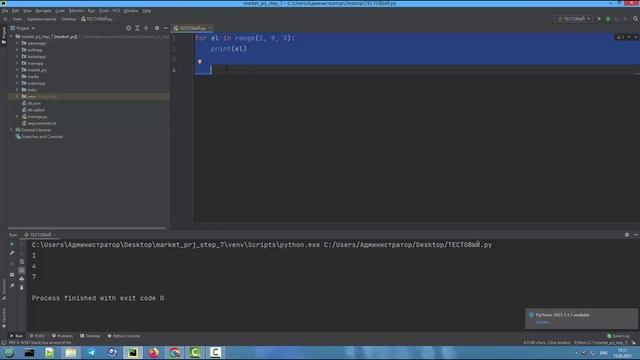Open the Code menu
This screenshot has height=360, width=640.
[60, 11]
